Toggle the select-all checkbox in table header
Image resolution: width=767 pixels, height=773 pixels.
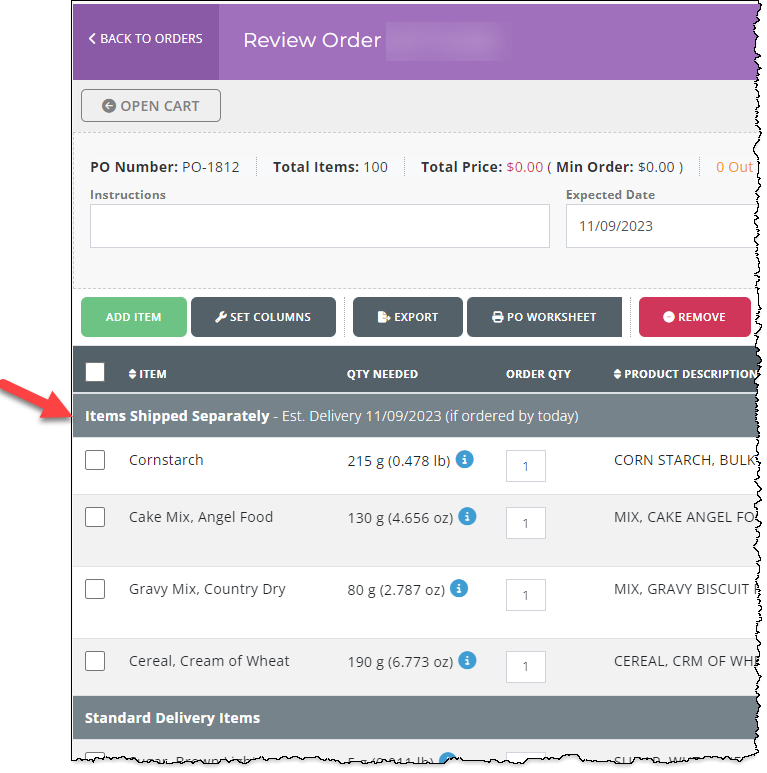tap(95, 372)
